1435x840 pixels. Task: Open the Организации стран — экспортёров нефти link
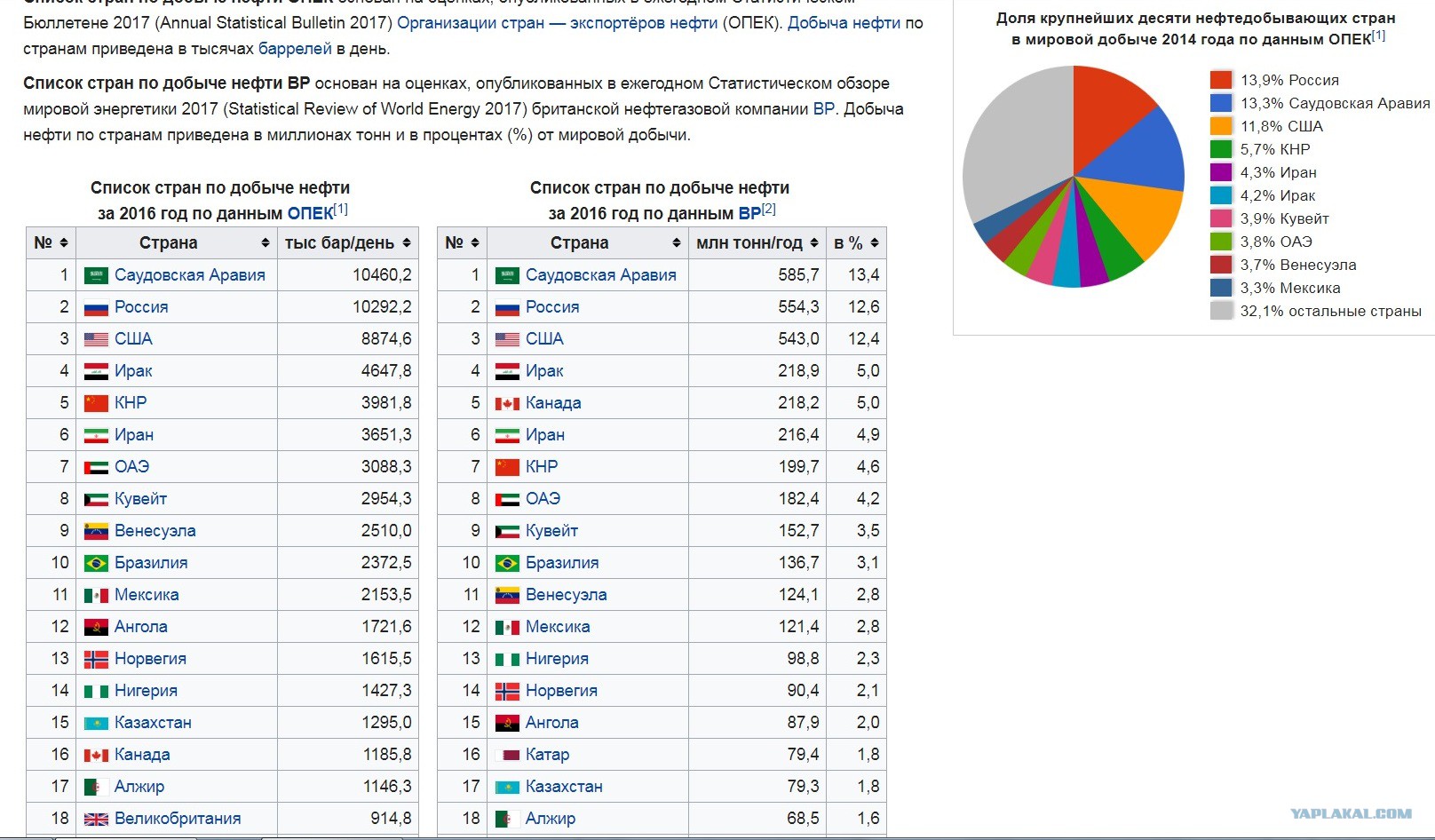(x=557, y=22)
